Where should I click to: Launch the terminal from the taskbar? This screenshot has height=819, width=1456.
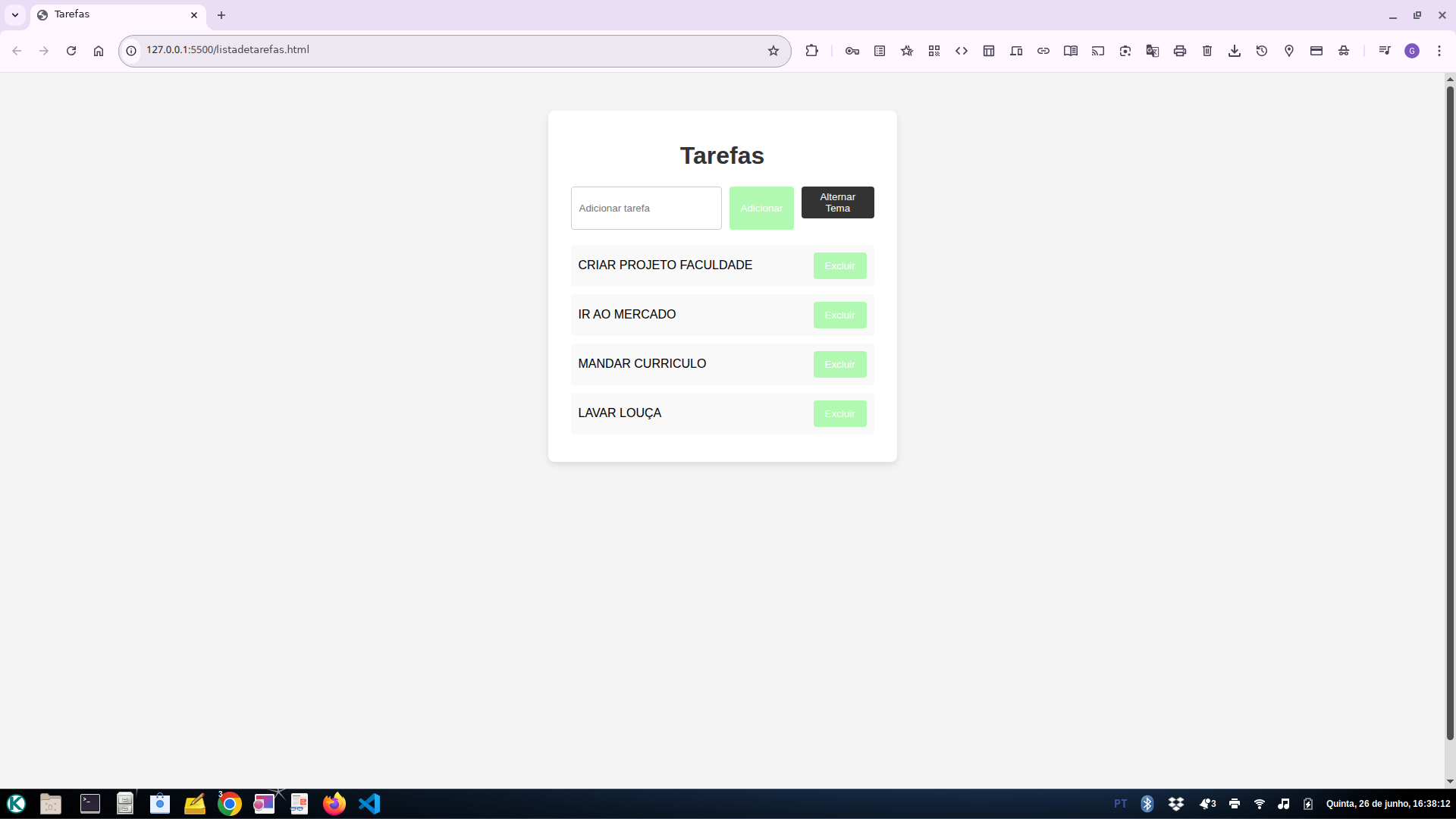point(90,804)
